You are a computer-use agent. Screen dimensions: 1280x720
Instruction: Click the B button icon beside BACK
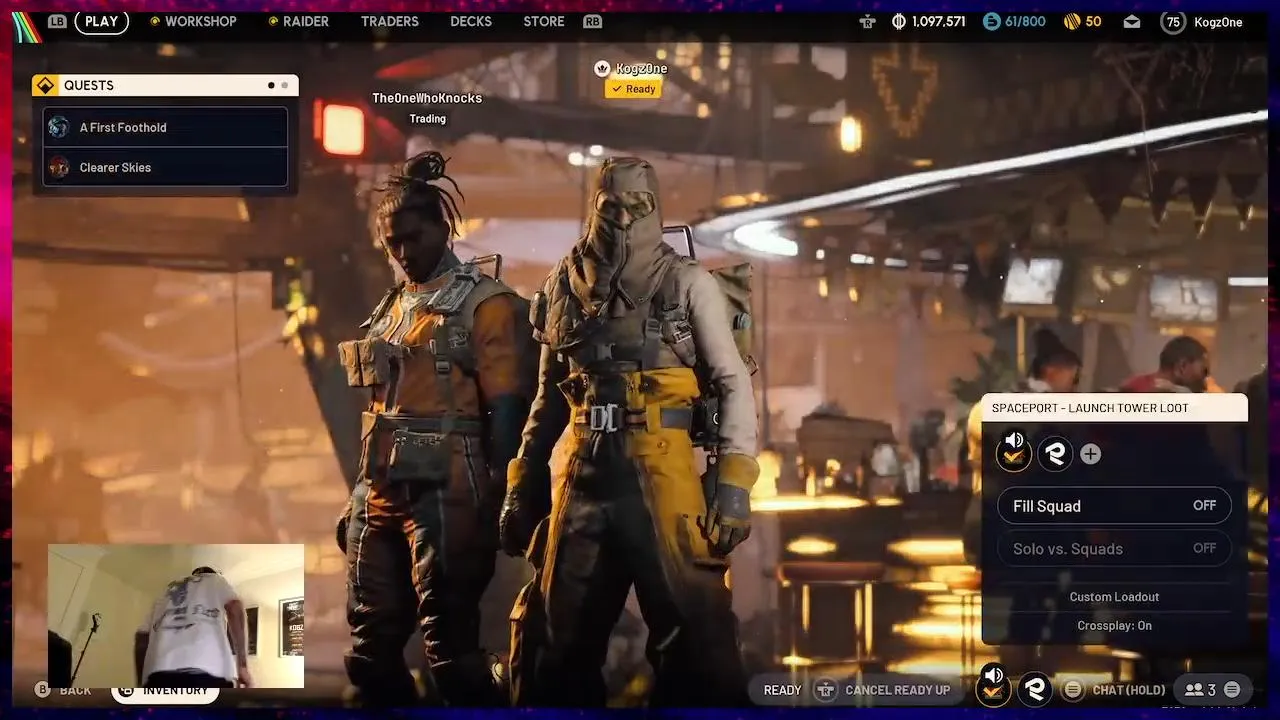point(42,690)
